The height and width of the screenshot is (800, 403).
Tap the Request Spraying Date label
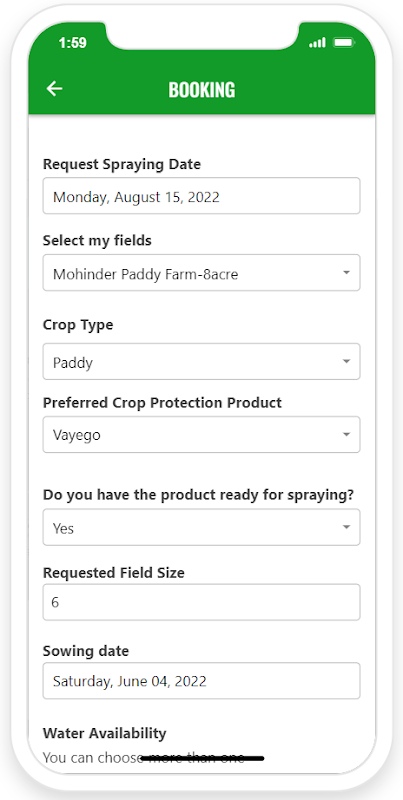coord(122,164)
